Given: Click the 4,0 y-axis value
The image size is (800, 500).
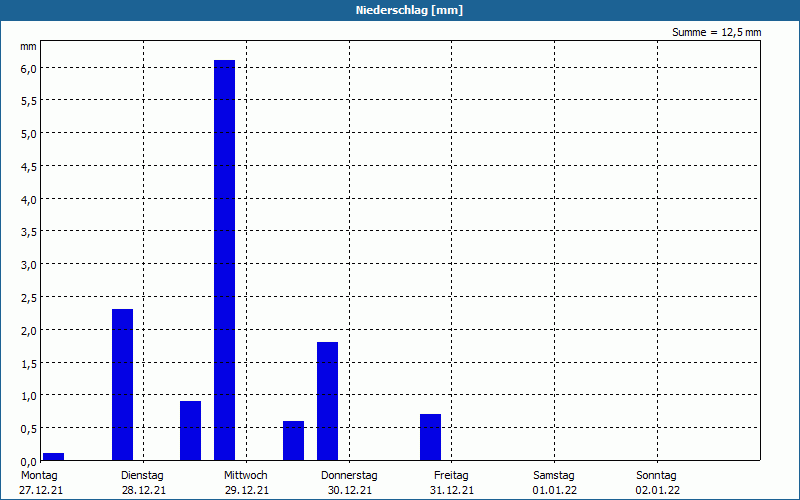Looking at the screenshot, I should coord(29,200).
